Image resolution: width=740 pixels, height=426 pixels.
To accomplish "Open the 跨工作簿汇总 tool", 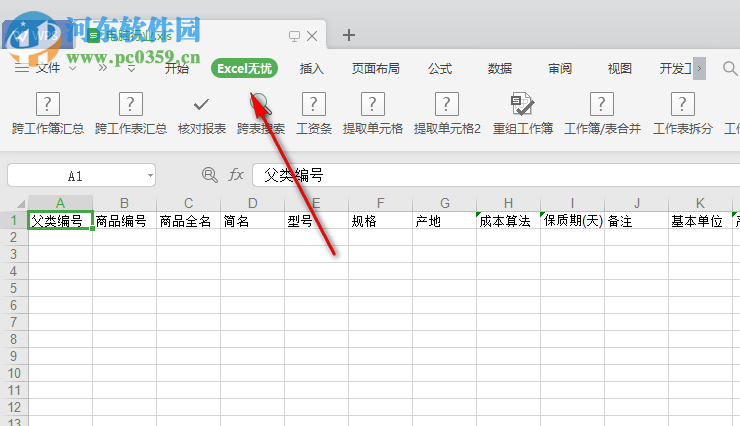I will (x=48, y=113).
